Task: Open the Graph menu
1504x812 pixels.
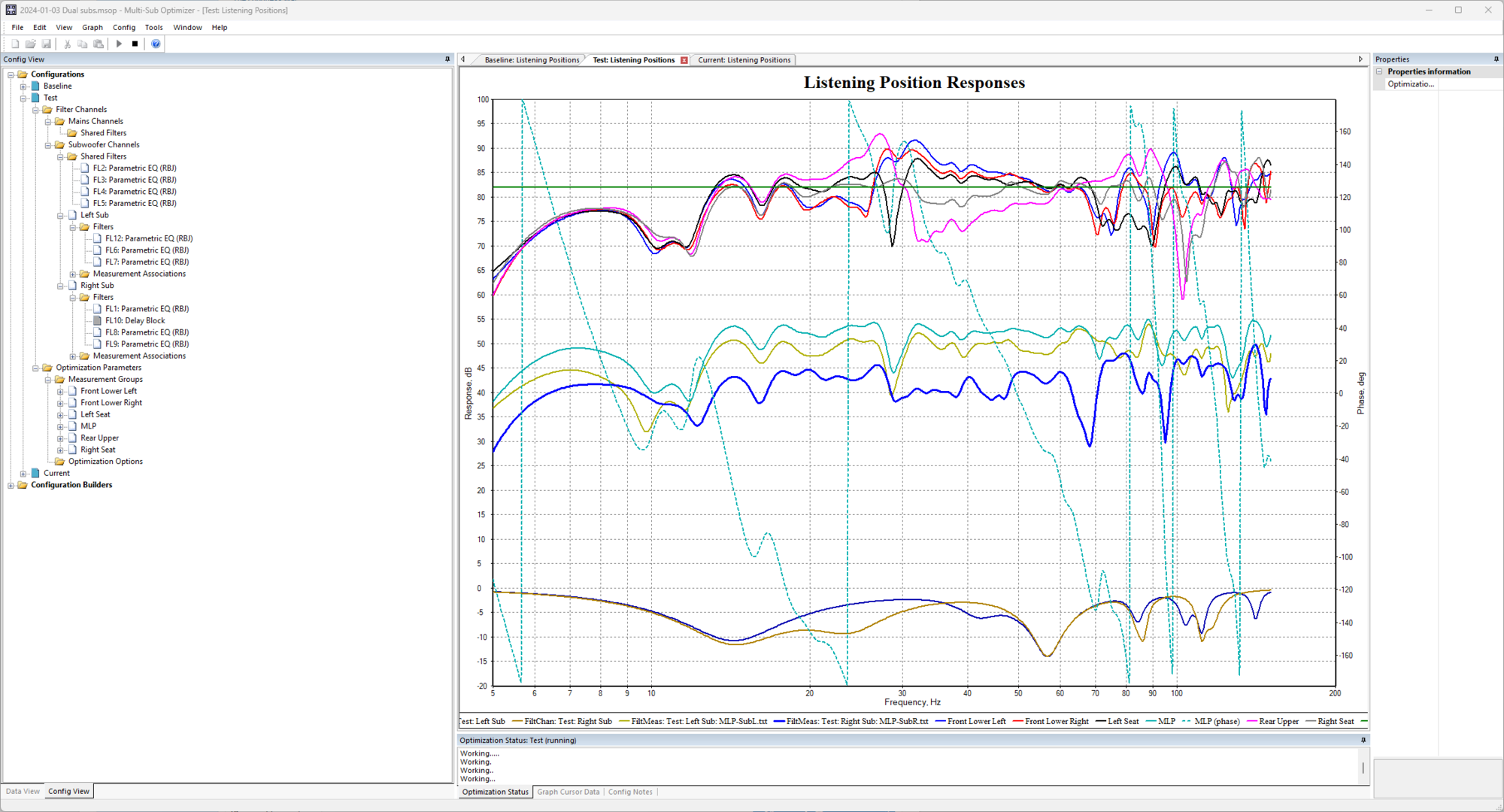Action: click(x=92, y=27)
